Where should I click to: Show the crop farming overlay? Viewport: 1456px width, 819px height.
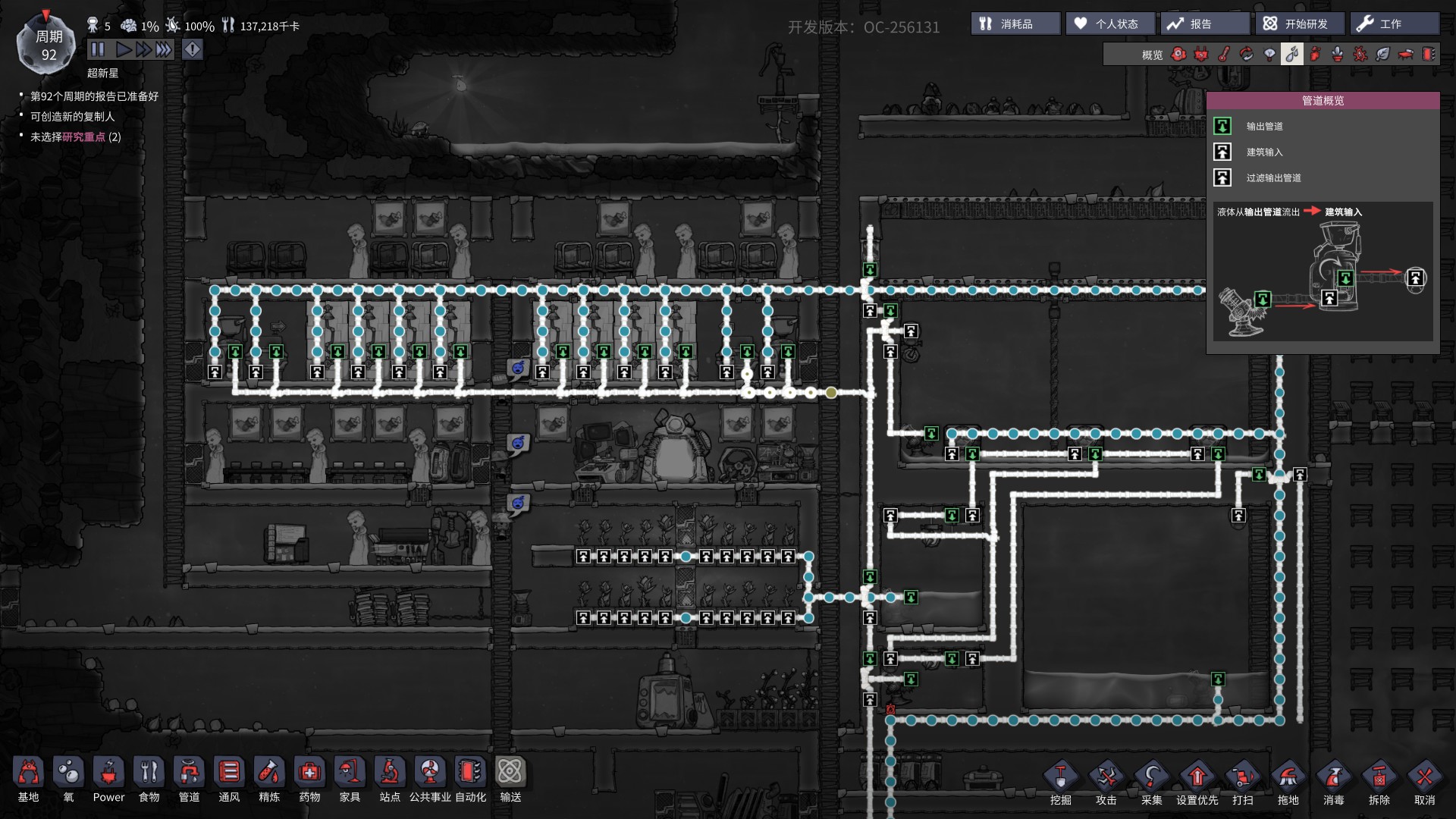click(x=1338, y=55)
